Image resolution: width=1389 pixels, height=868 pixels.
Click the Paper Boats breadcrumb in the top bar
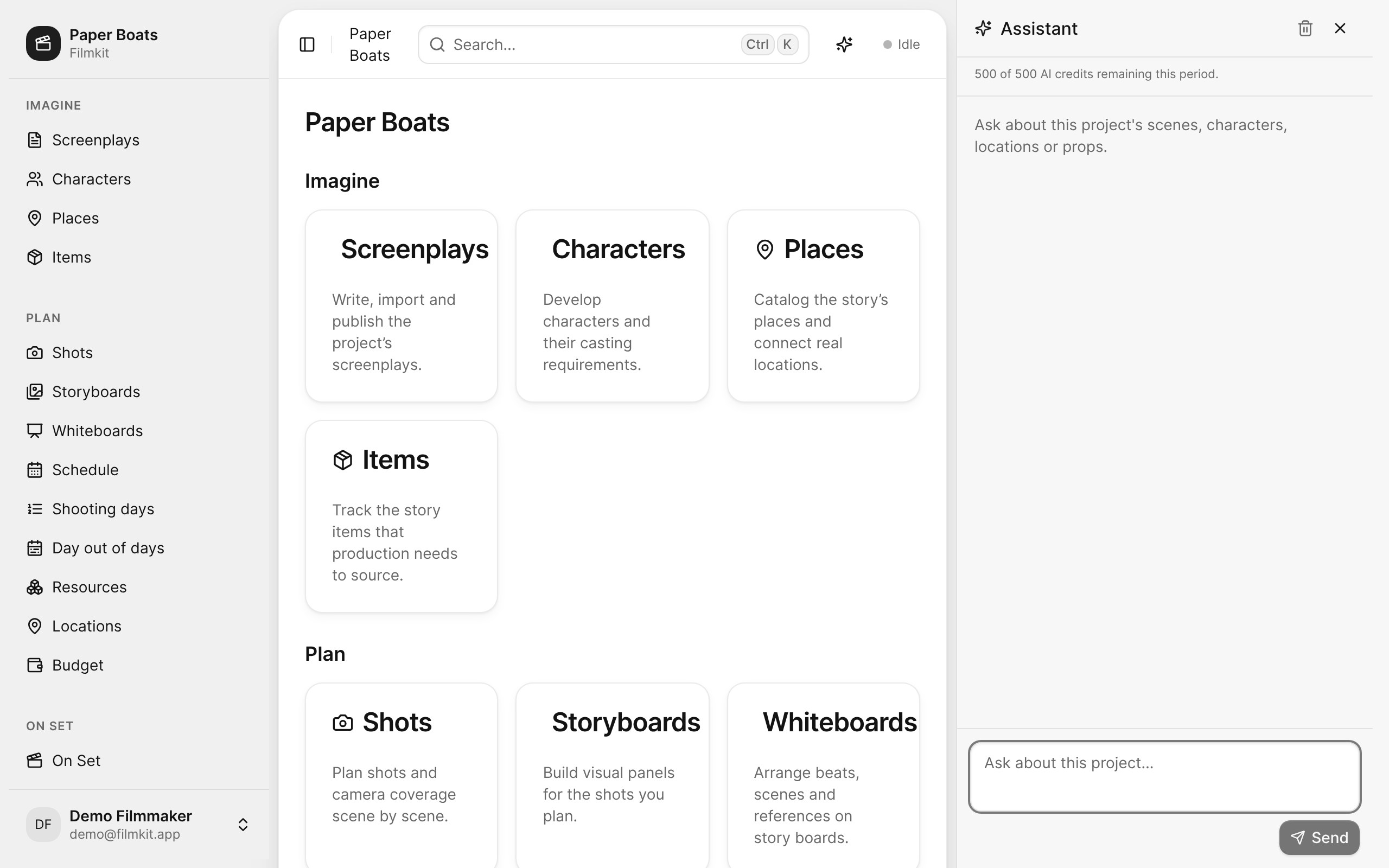370,44
